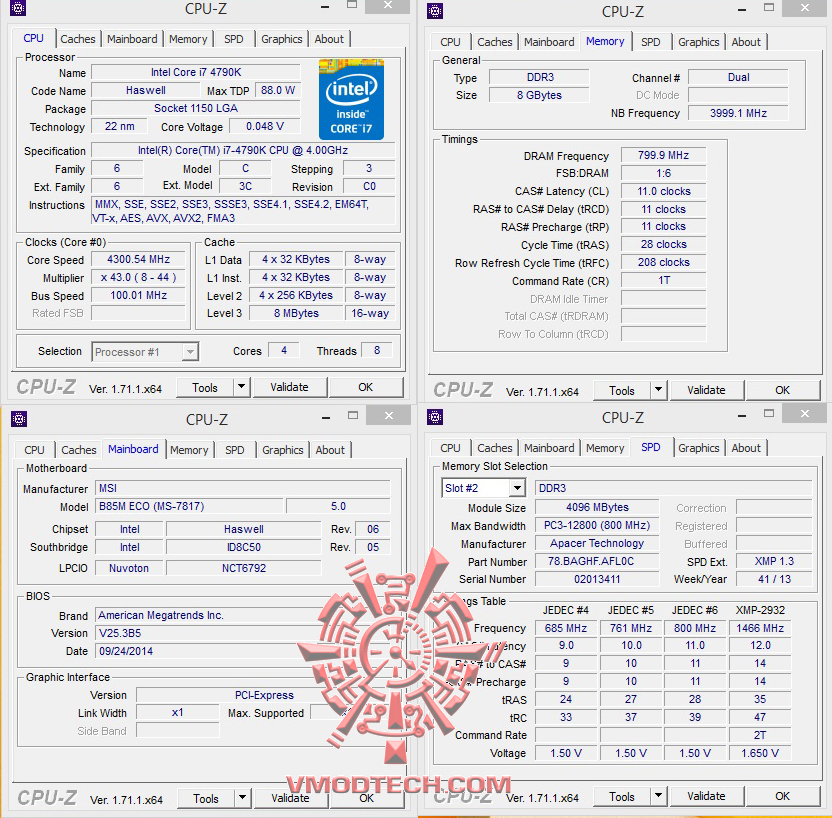Click the LPCIO model value NCT6792
This screenshot has width=832, height=818.
point(244,568)
